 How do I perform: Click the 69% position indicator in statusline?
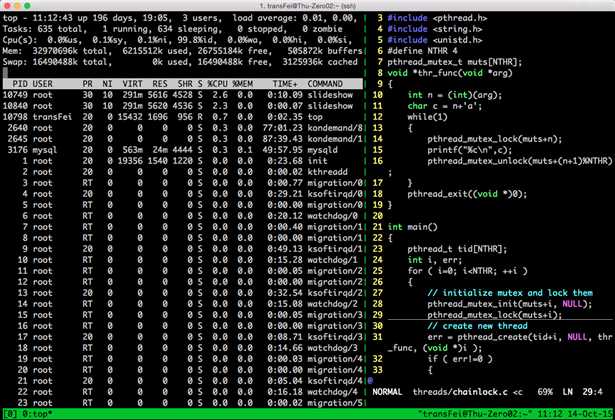pos(545,392)
